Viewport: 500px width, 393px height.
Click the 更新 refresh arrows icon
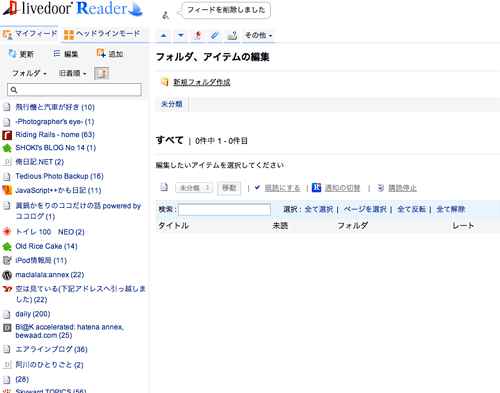12,53
